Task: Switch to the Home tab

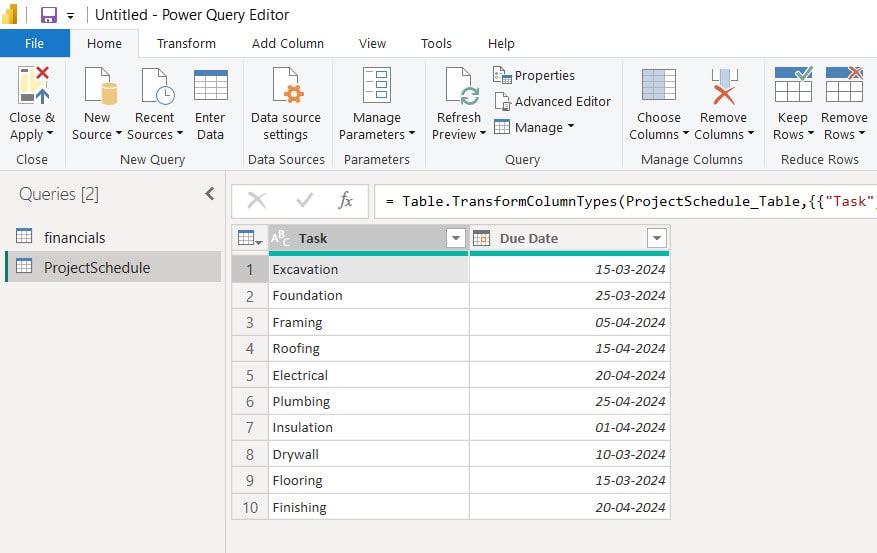Action: click(104, 43)
